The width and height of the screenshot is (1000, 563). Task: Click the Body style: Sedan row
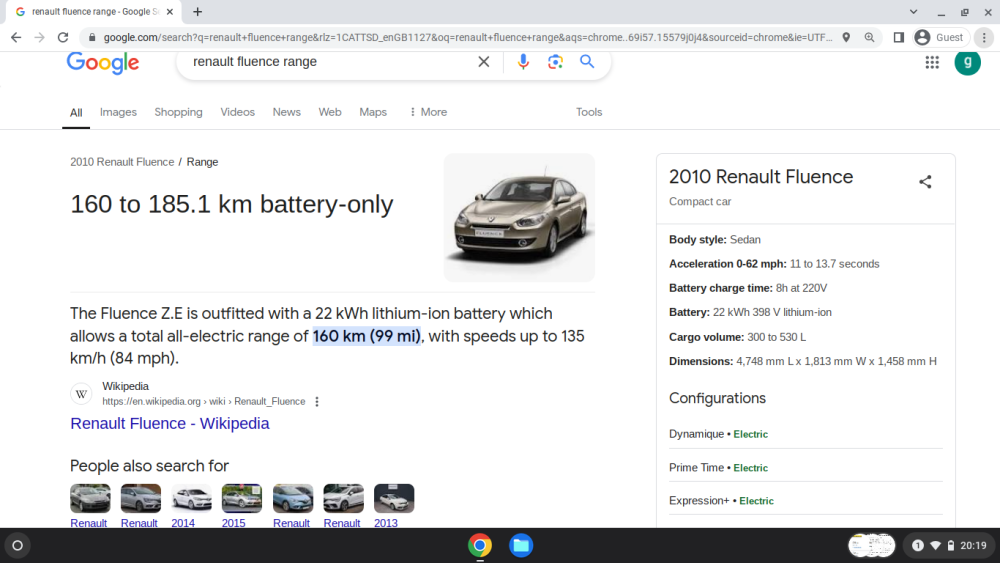point(714,240)
